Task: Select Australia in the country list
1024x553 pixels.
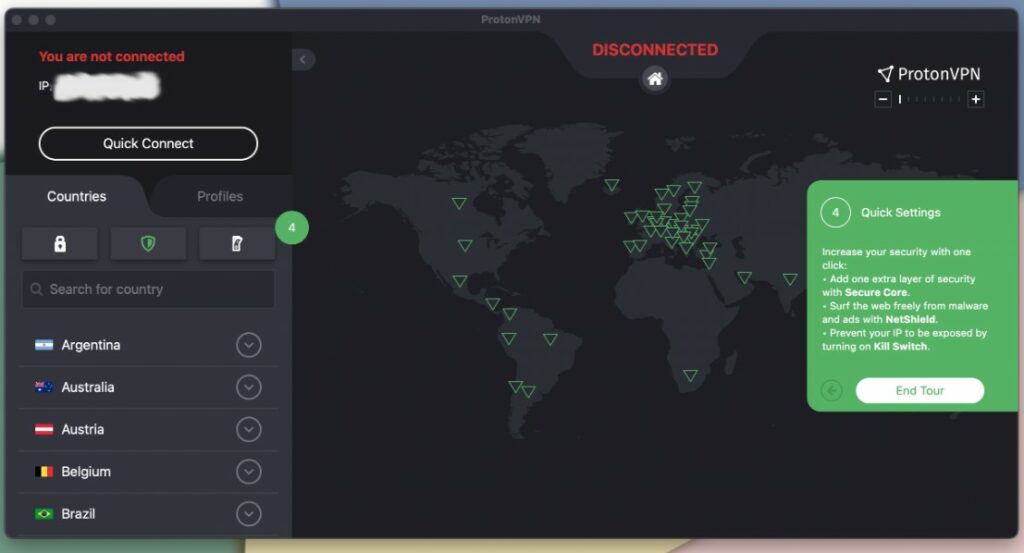Action: [148, 388]
